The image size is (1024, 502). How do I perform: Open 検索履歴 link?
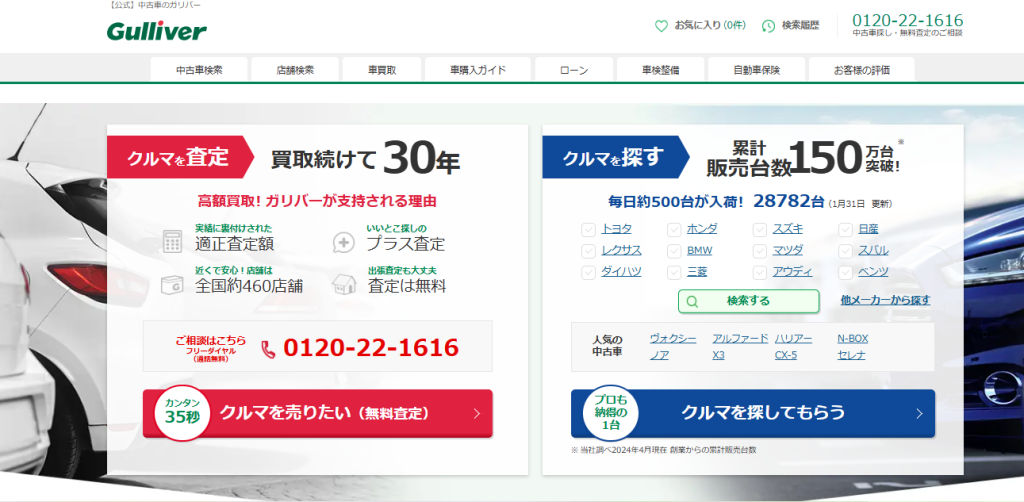[x=800, y=25]
